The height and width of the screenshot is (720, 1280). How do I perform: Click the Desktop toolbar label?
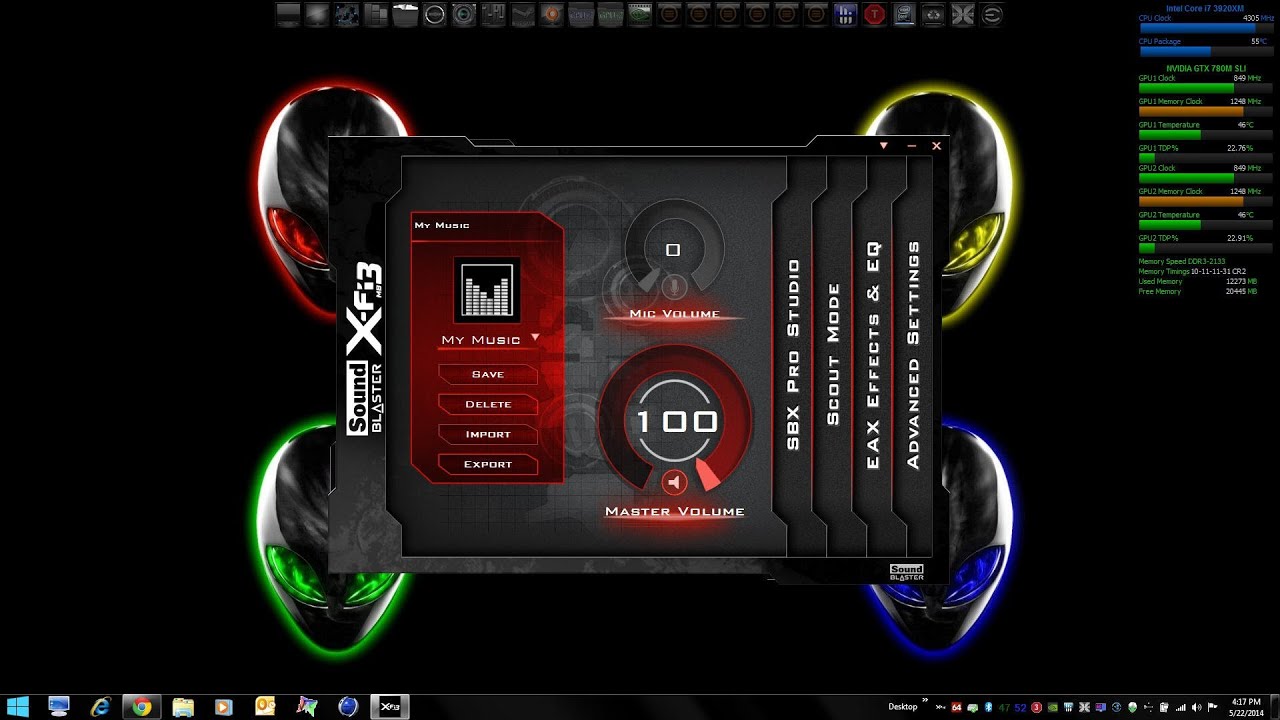coord(903,707)
